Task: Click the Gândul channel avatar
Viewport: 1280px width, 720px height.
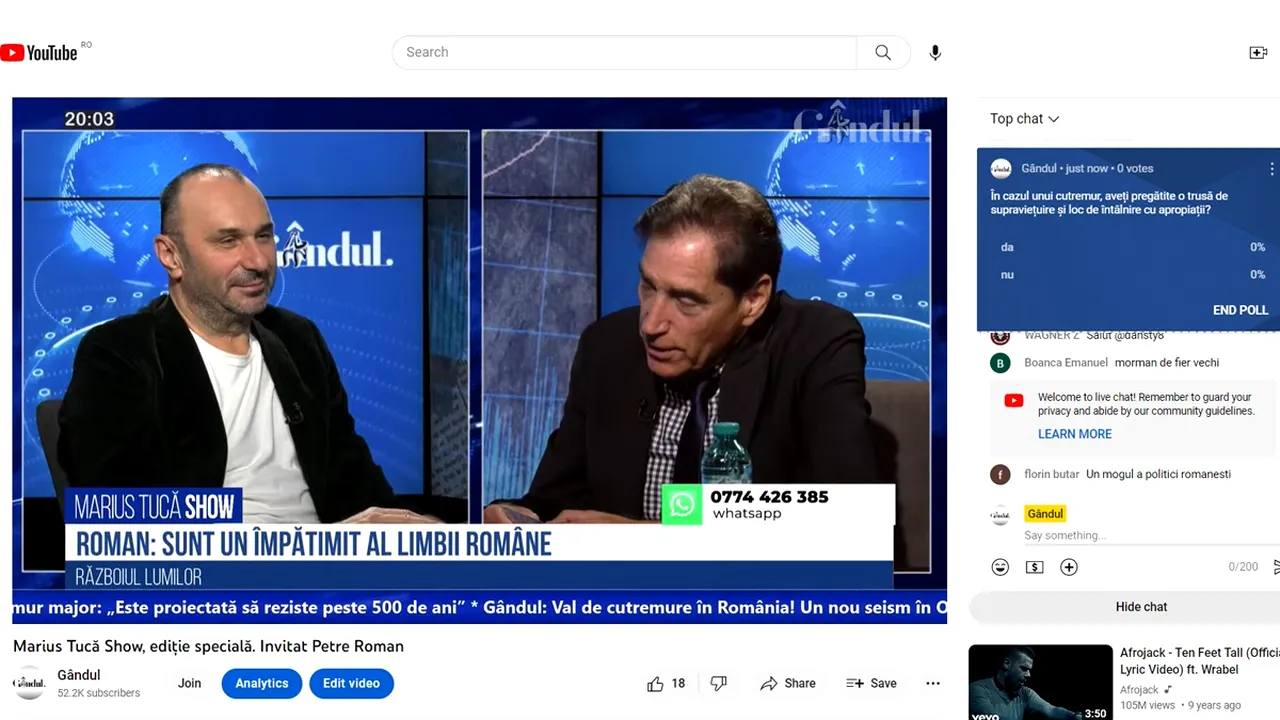Action: [29, 683]
